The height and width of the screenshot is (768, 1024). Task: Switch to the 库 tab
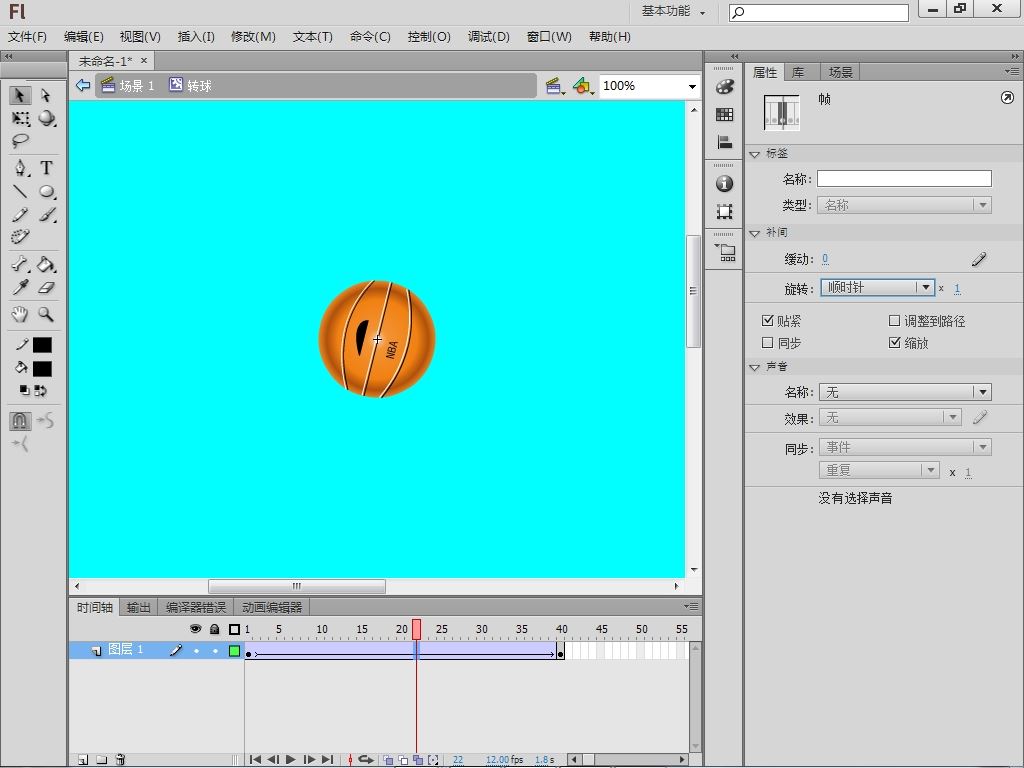(798, 72)
